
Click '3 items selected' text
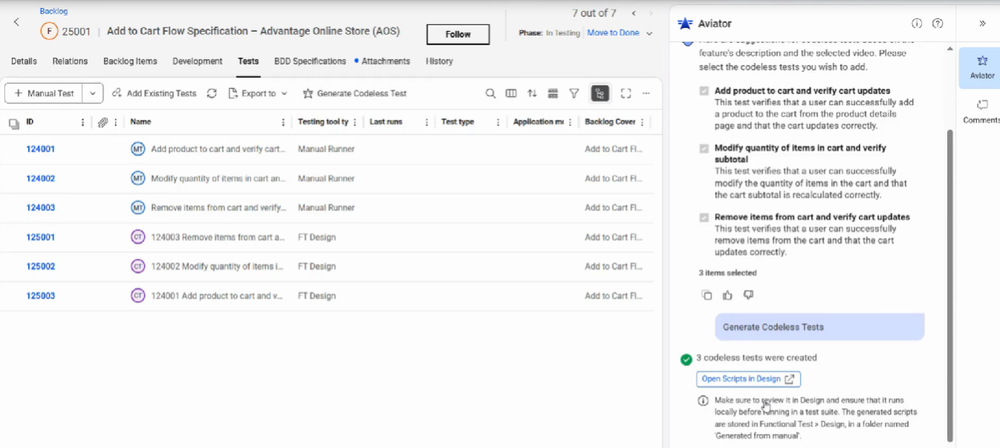[728, 273]
